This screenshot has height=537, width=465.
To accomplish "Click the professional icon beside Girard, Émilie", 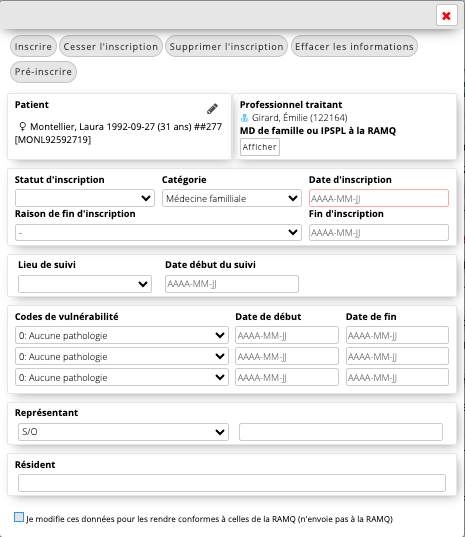I will (244, 118).
